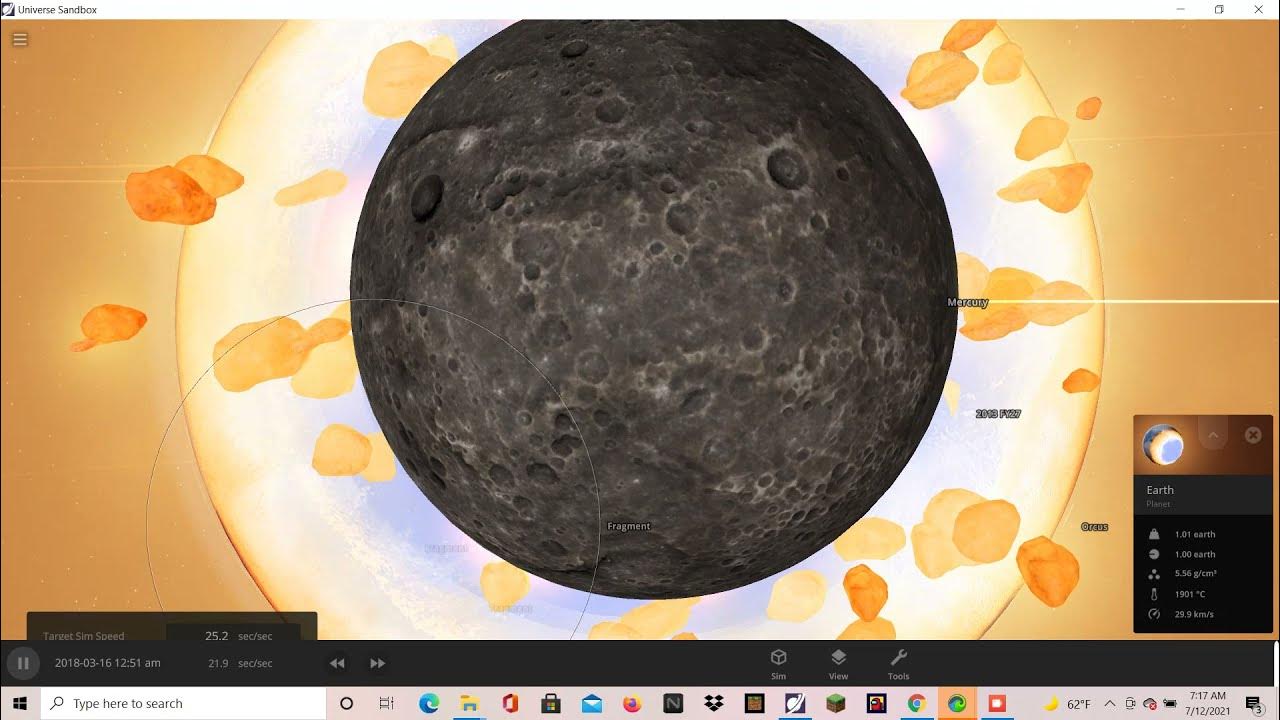
Task: Select the 1.00 earth radius value
Action: click(1195, 554)
